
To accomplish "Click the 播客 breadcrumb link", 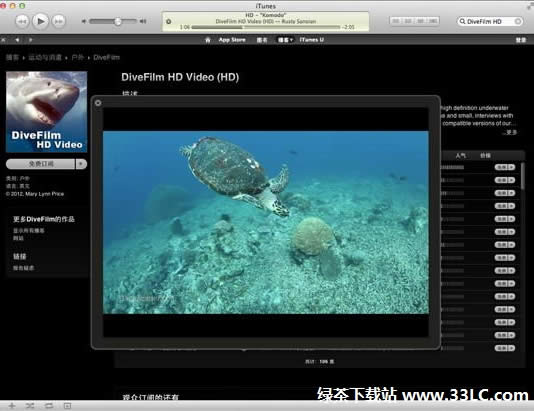I will 12,57.
